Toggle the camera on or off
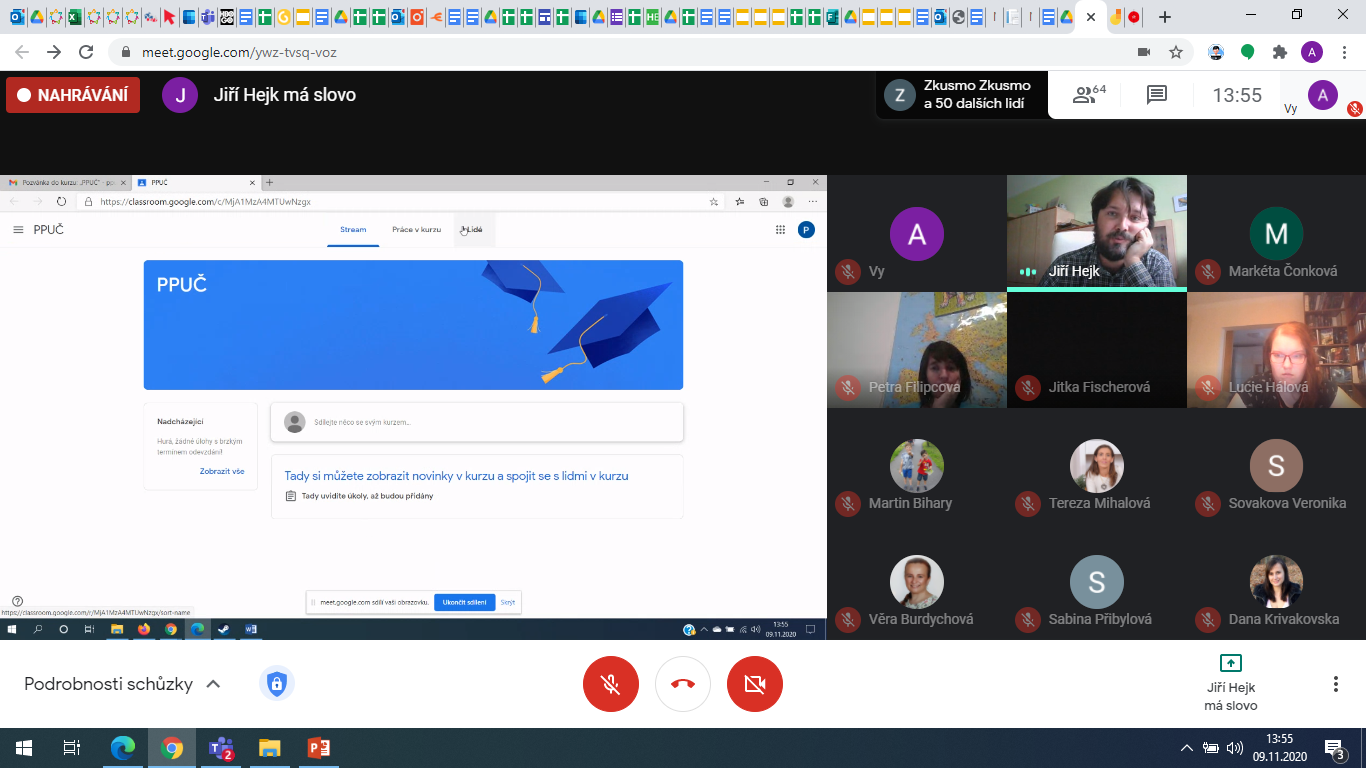This screenshot has width=1366, height=768. click(755, 684)
